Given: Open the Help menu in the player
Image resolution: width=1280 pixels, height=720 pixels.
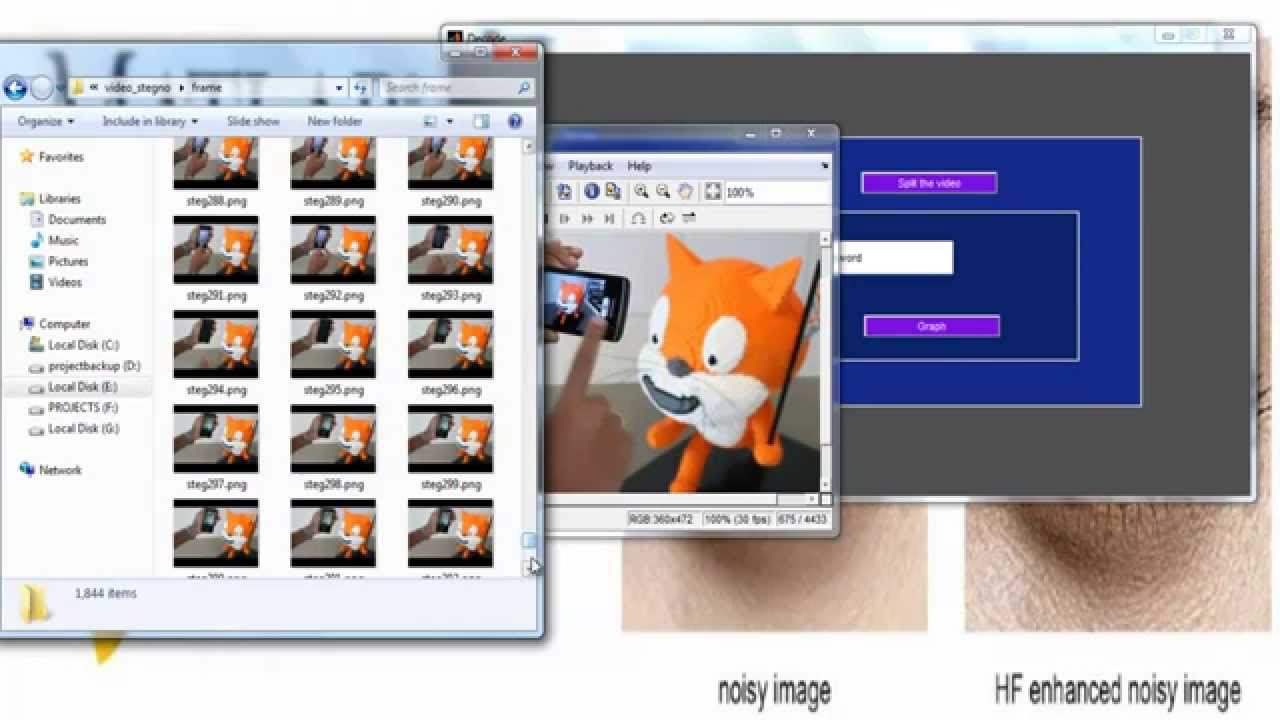Looking at the screenshot, I should 639,166.
